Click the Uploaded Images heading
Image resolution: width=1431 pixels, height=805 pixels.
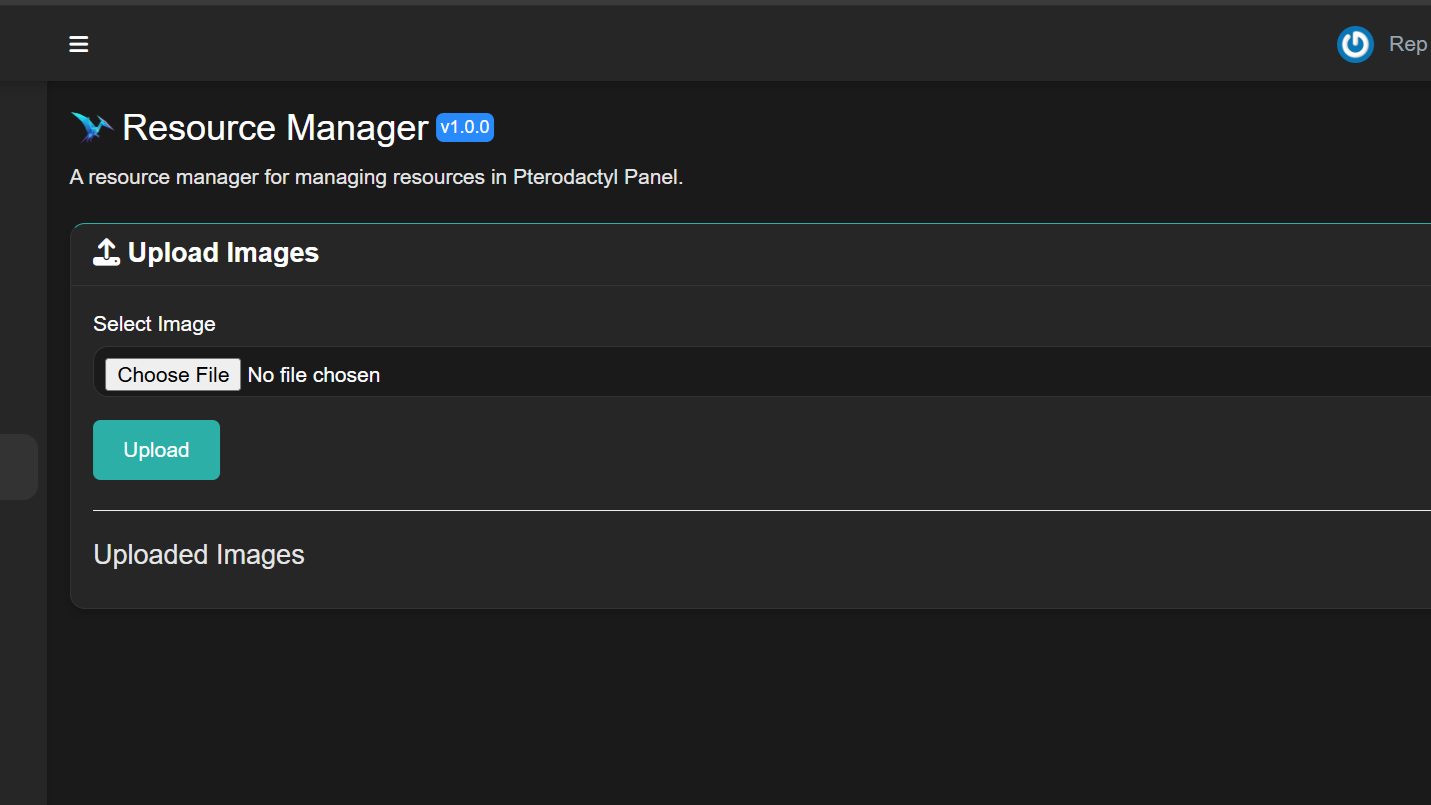coord(199,555)
